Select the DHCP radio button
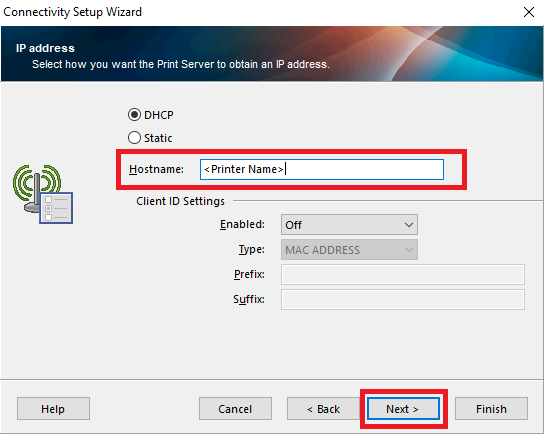Viewport: 544px width, 434px height. (134, 115)
